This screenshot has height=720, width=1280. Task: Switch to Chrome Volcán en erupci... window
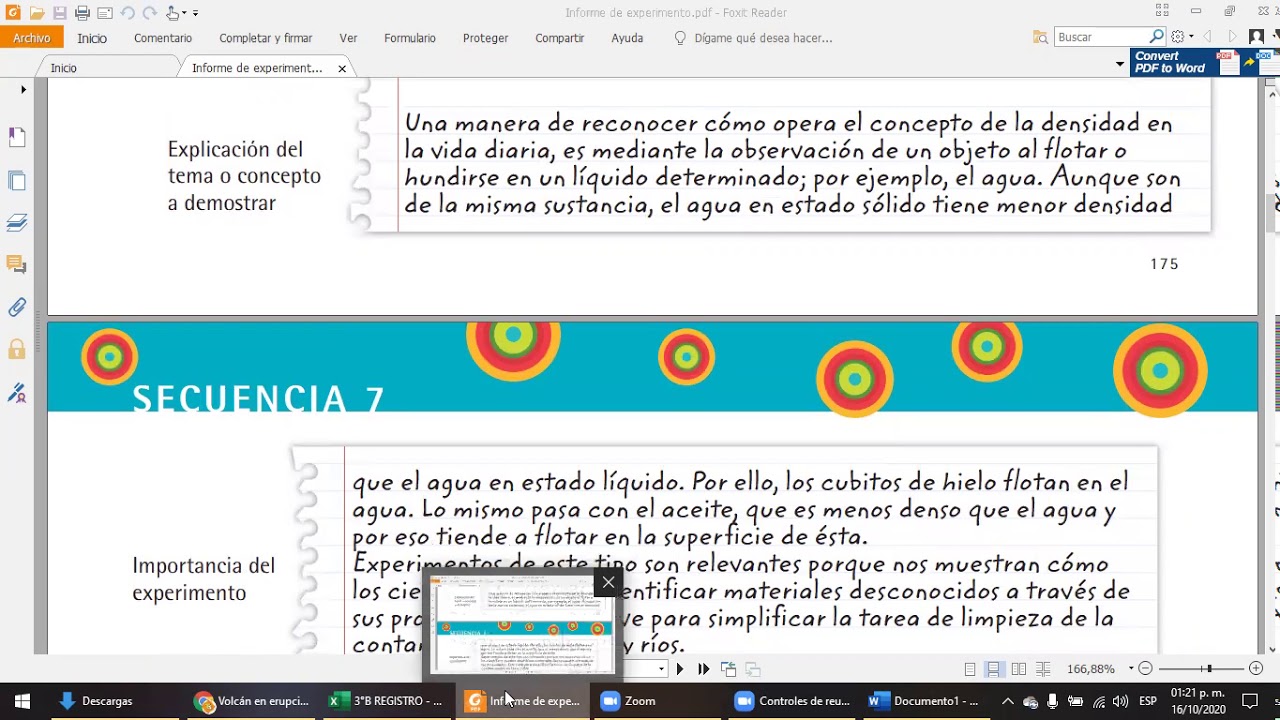pos(252,701)
